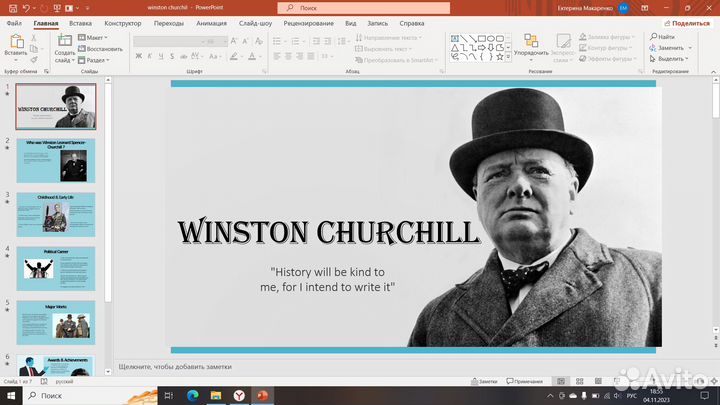The height and width of the screenshot is (405, 720).
Task: Toggle the Заметки notes pane
Action: [484, 382]
